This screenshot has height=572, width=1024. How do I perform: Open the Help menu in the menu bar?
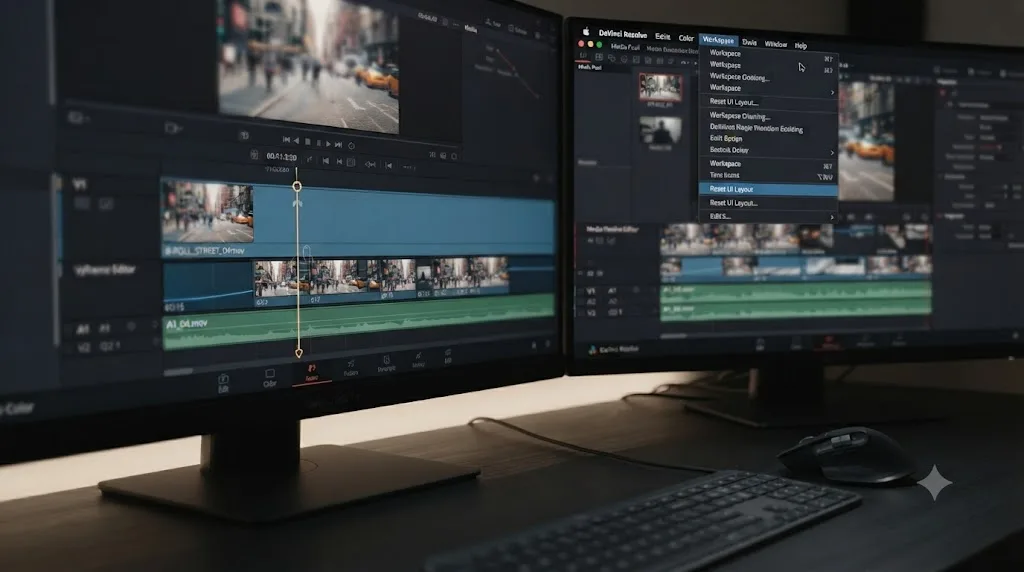[801, 46]
